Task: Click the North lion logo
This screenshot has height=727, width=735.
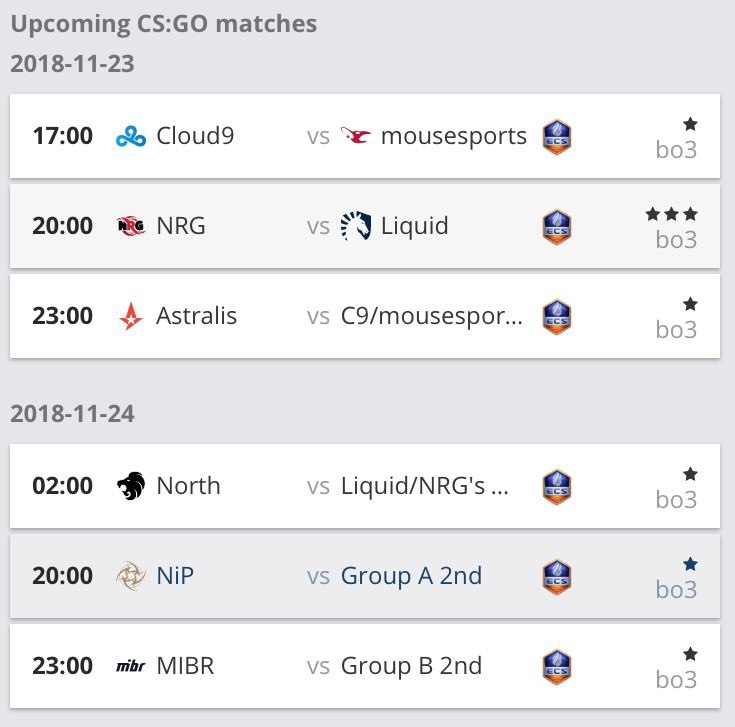Action: (x=131, y=486)
